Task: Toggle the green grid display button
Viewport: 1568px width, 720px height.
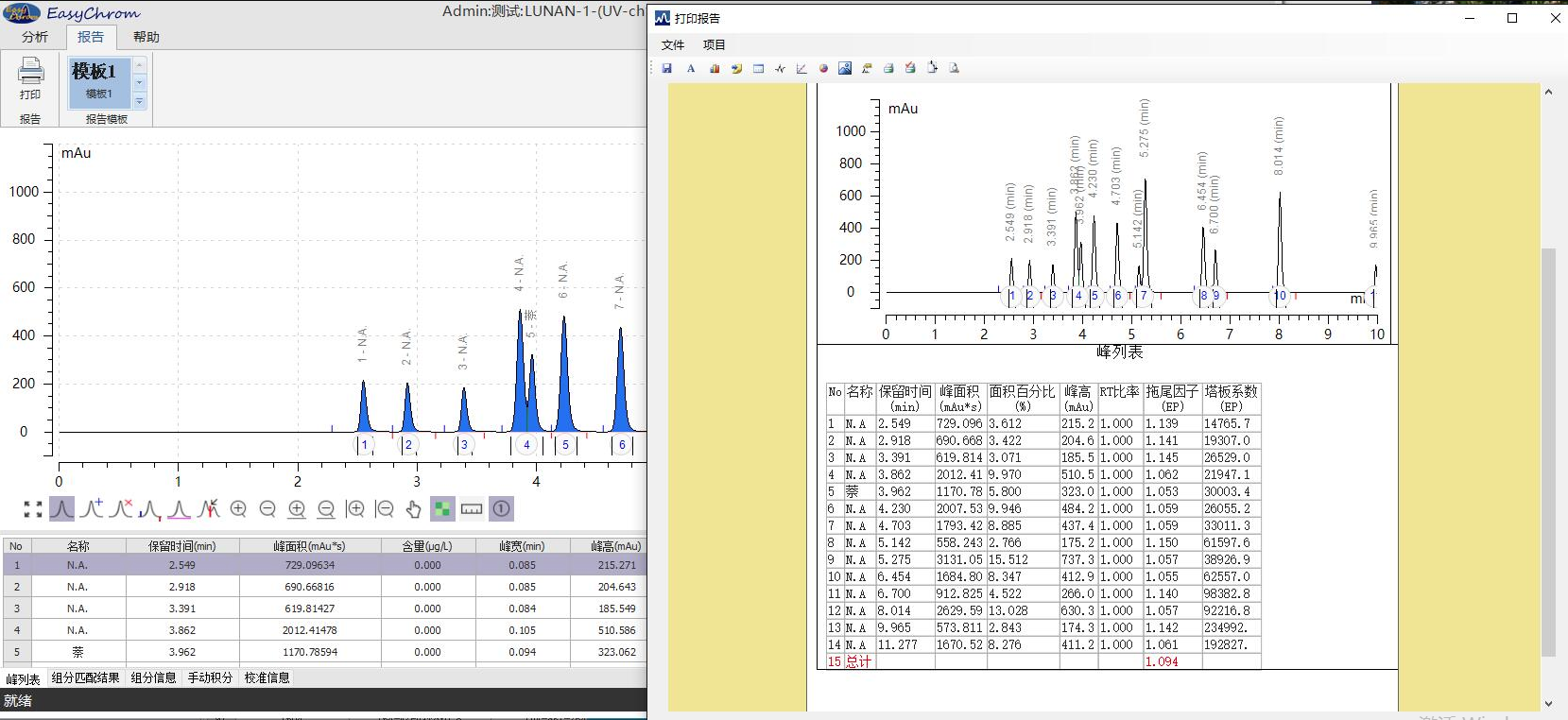Action: click(442, 509)
